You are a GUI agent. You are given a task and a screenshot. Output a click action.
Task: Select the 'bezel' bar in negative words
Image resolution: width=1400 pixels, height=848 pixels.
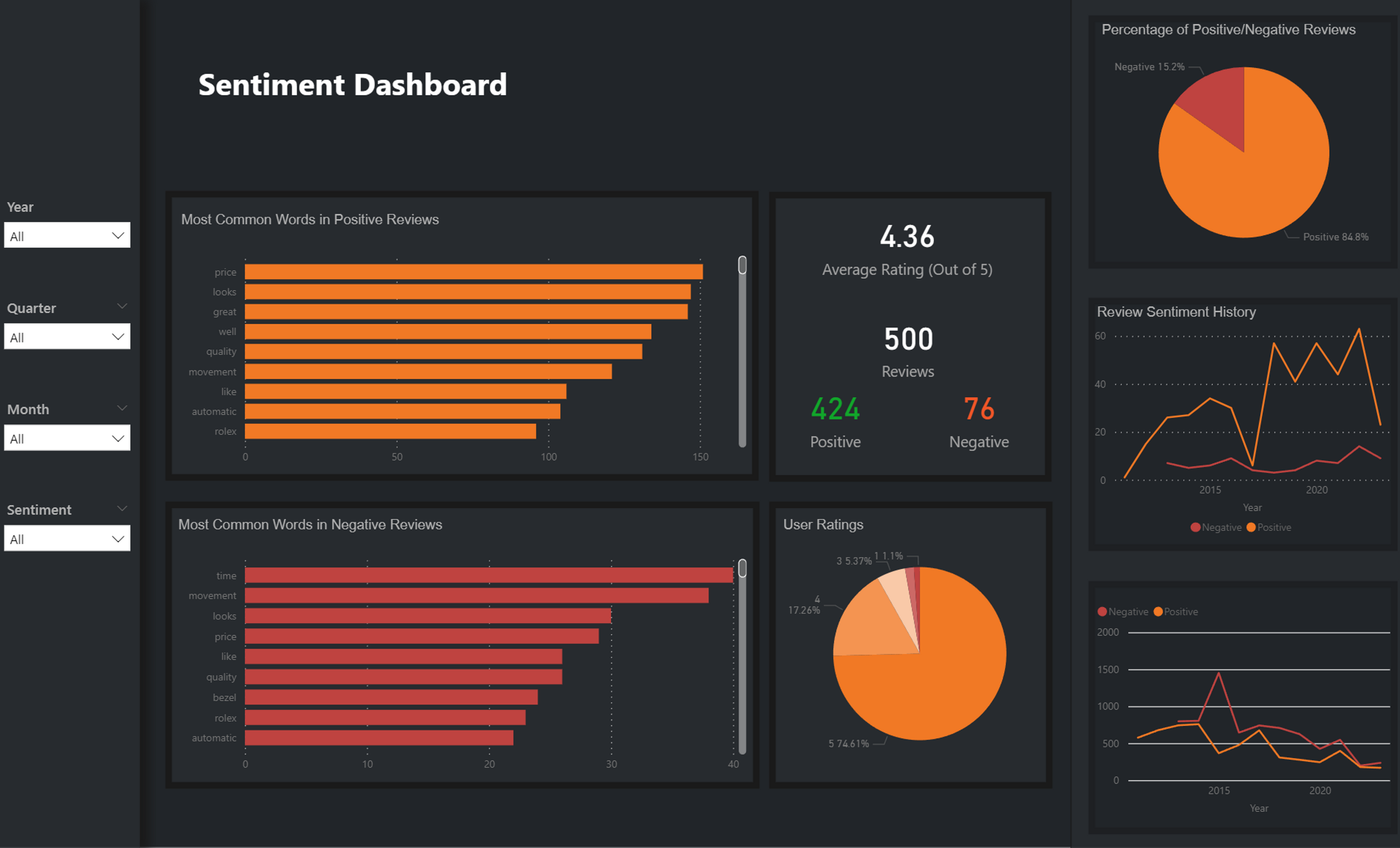pos(392,697)
